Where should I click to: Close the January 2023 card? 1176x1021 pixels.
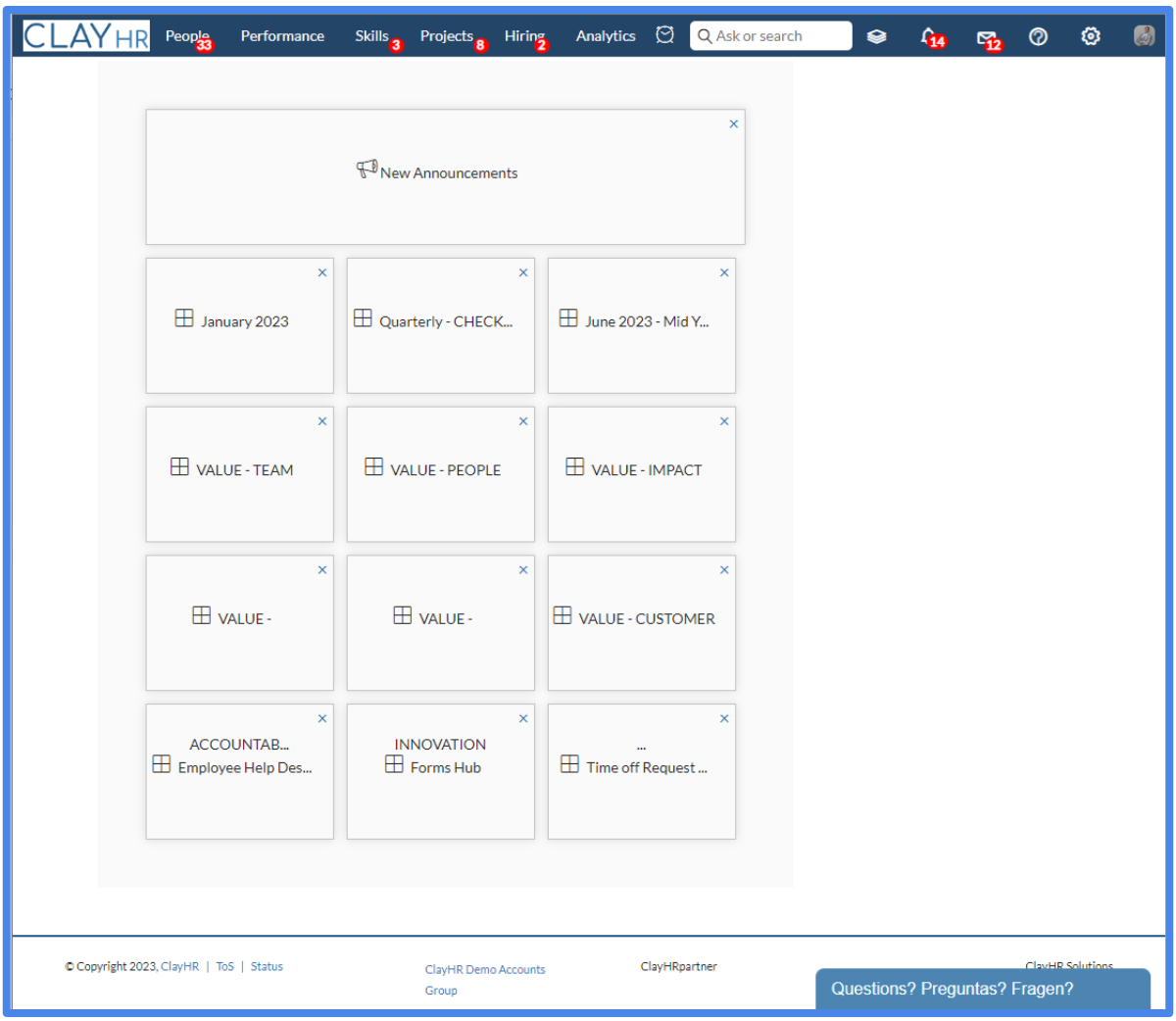[322, 273]
